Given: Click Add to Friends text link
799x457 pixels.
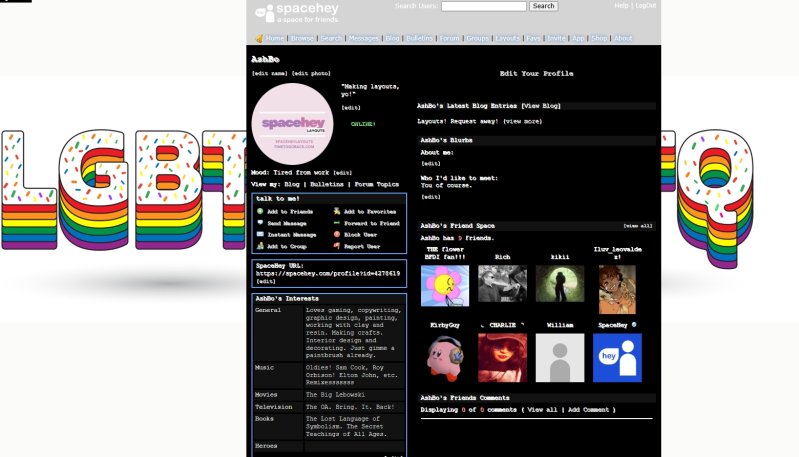Looking at the screenshot, I should click(290, 211).
